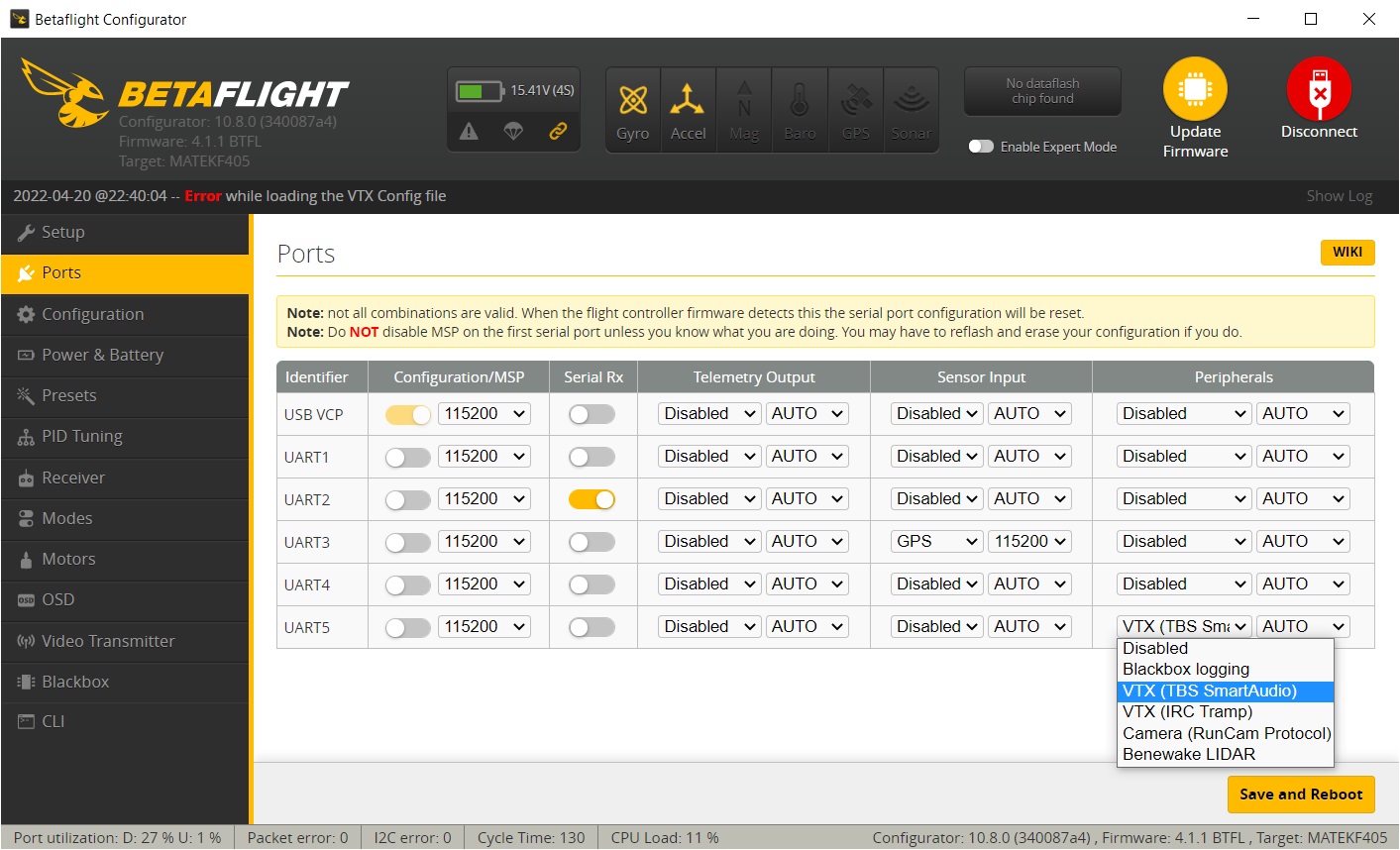Open UART5 Telemetry AUTO baud dropdown
This screenshot has height=850, width=1400.
tap(808, 627)
